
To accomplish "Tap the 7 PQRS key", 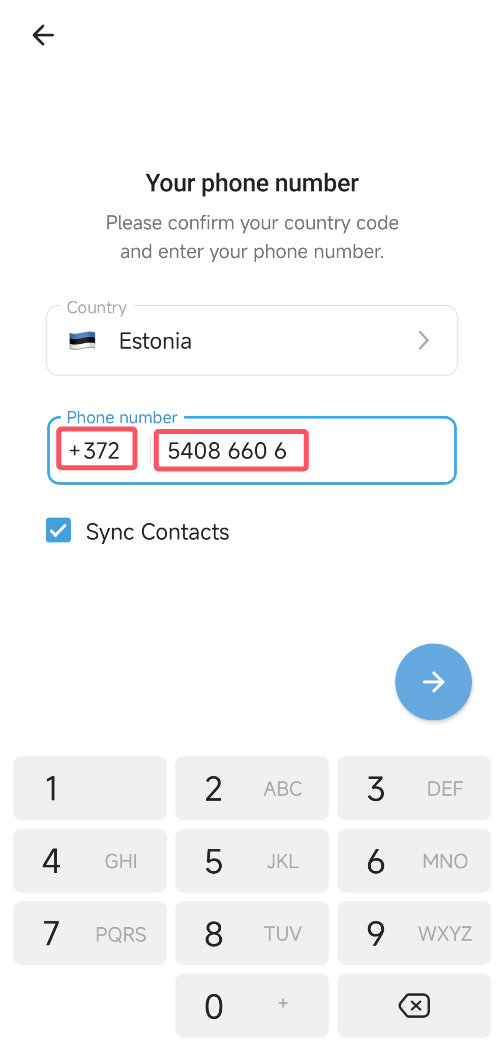I will (90, 933).
